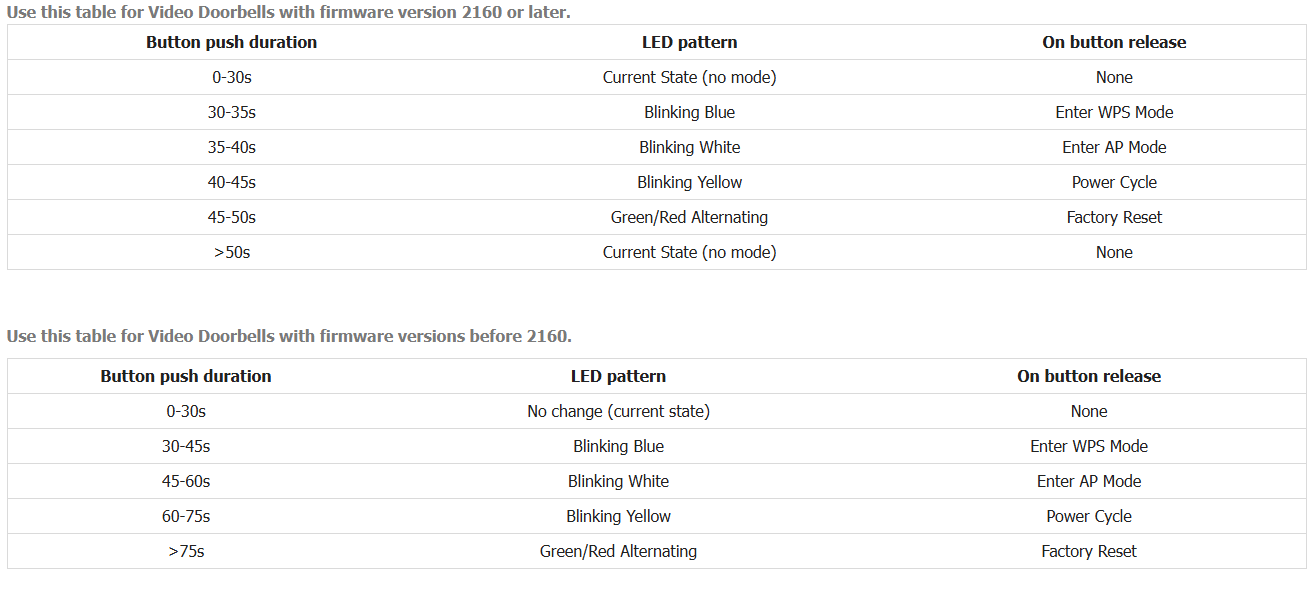Select the "45-60s" duration cell
This screenshot has height=590, width=1315.
186,481
